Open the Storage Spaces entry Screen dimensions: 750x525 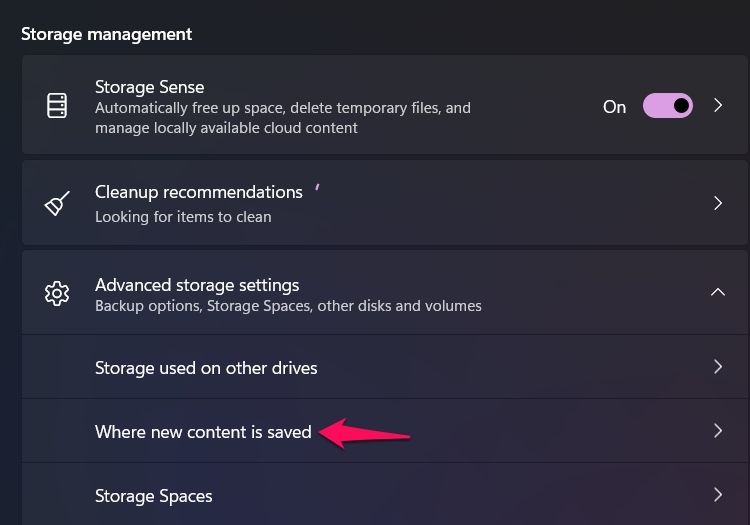click(385, 494)
